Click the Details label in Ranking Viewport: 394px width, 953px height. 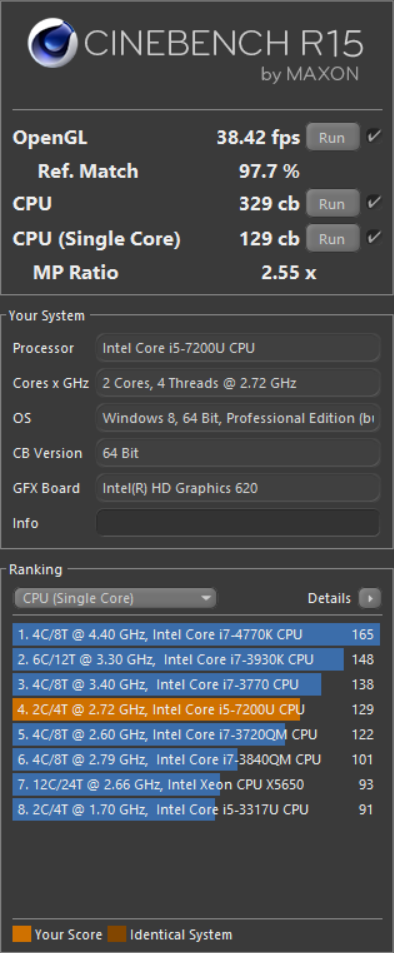pyautogui.click(x=329, y=599)
